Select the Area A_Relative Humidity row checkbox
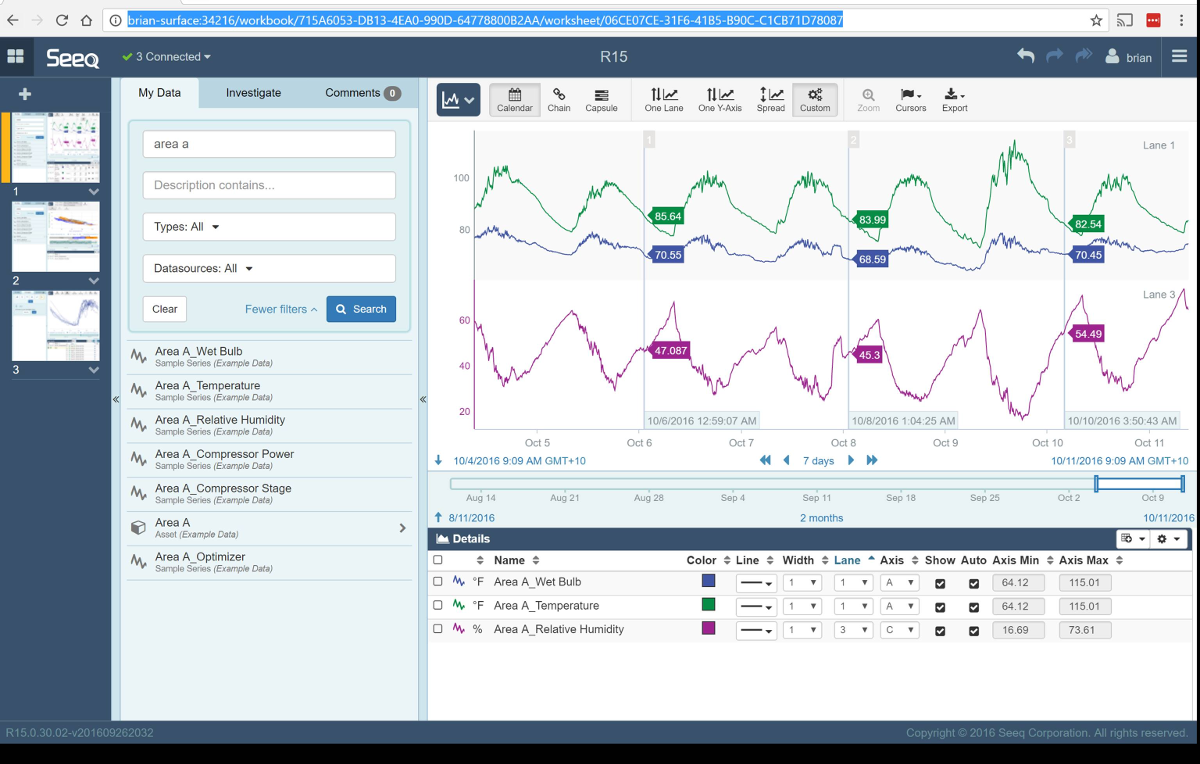Viewport: 1200px width, 764px height. pos(438,629)
